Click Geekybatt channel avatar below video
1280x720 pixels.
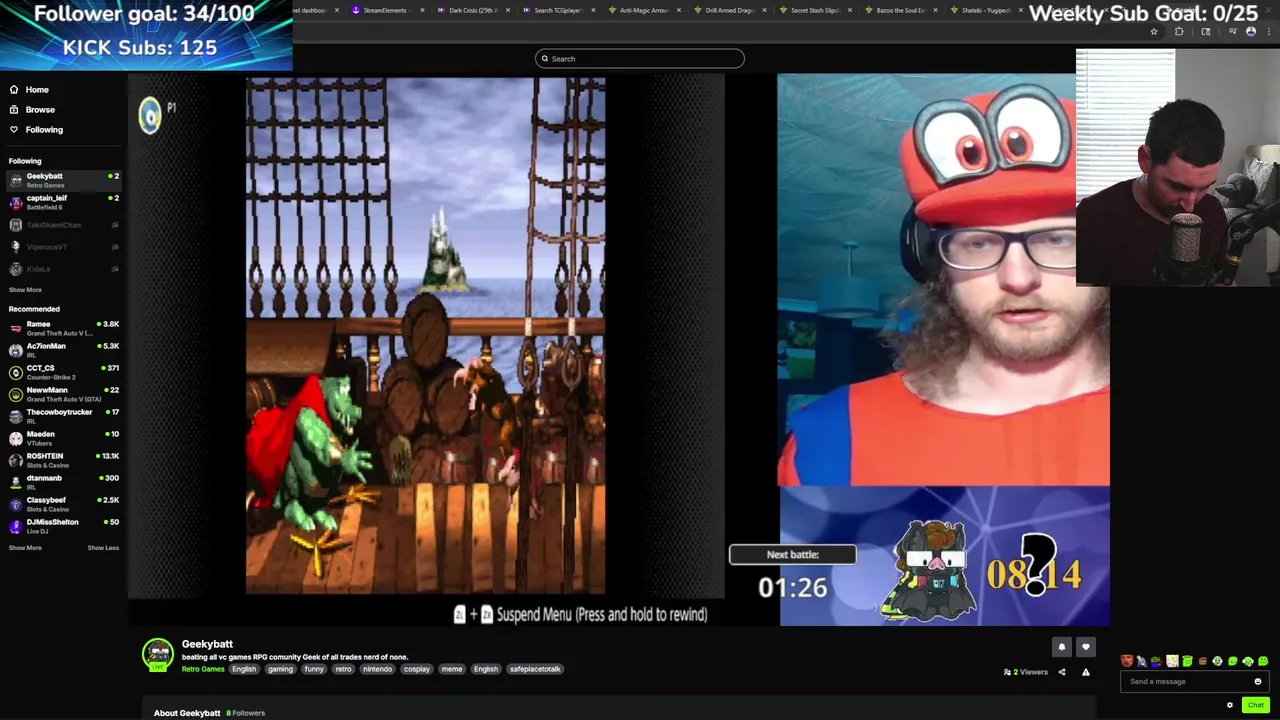tap(158, 655)
